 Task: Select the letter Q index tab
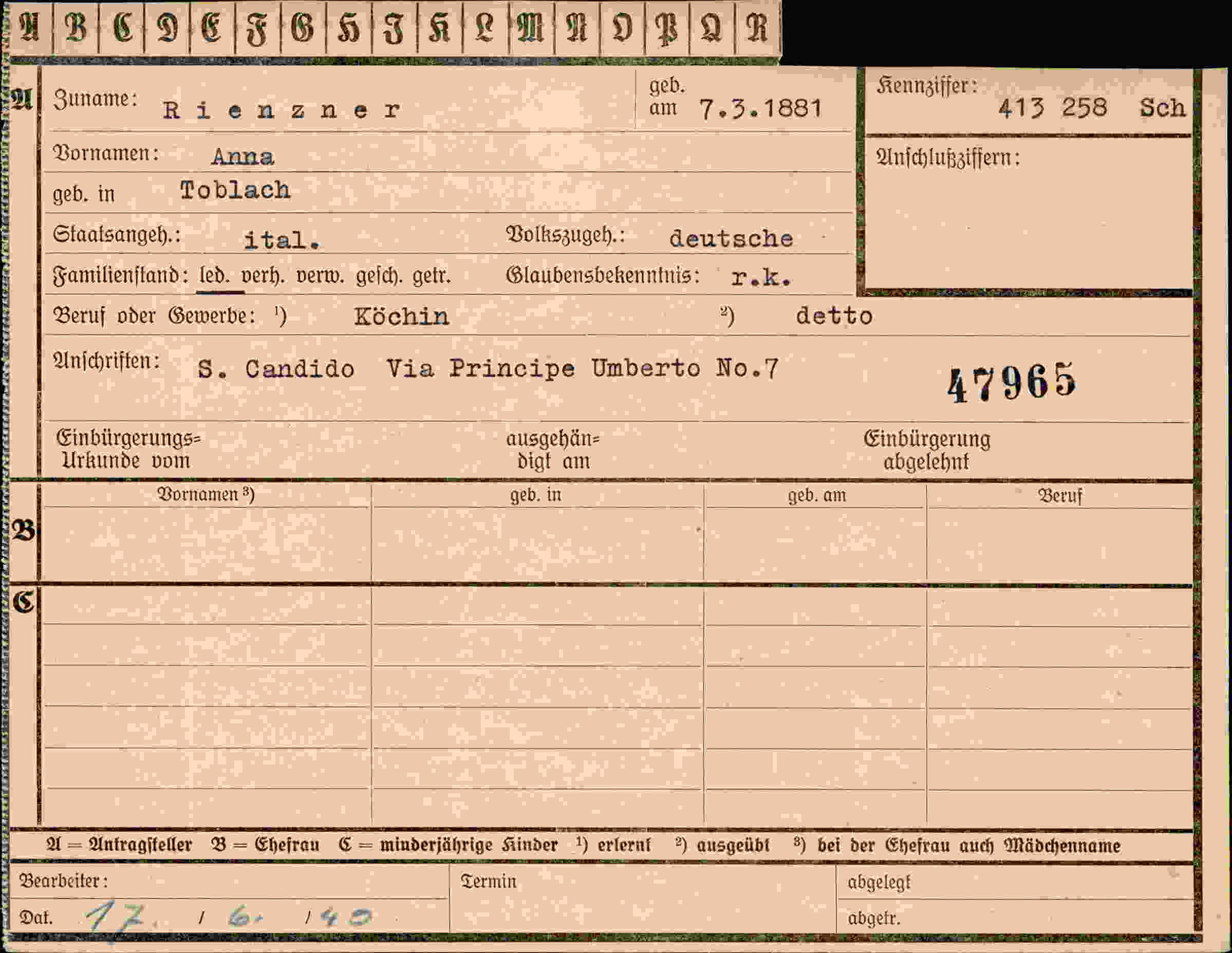[713, 28]
